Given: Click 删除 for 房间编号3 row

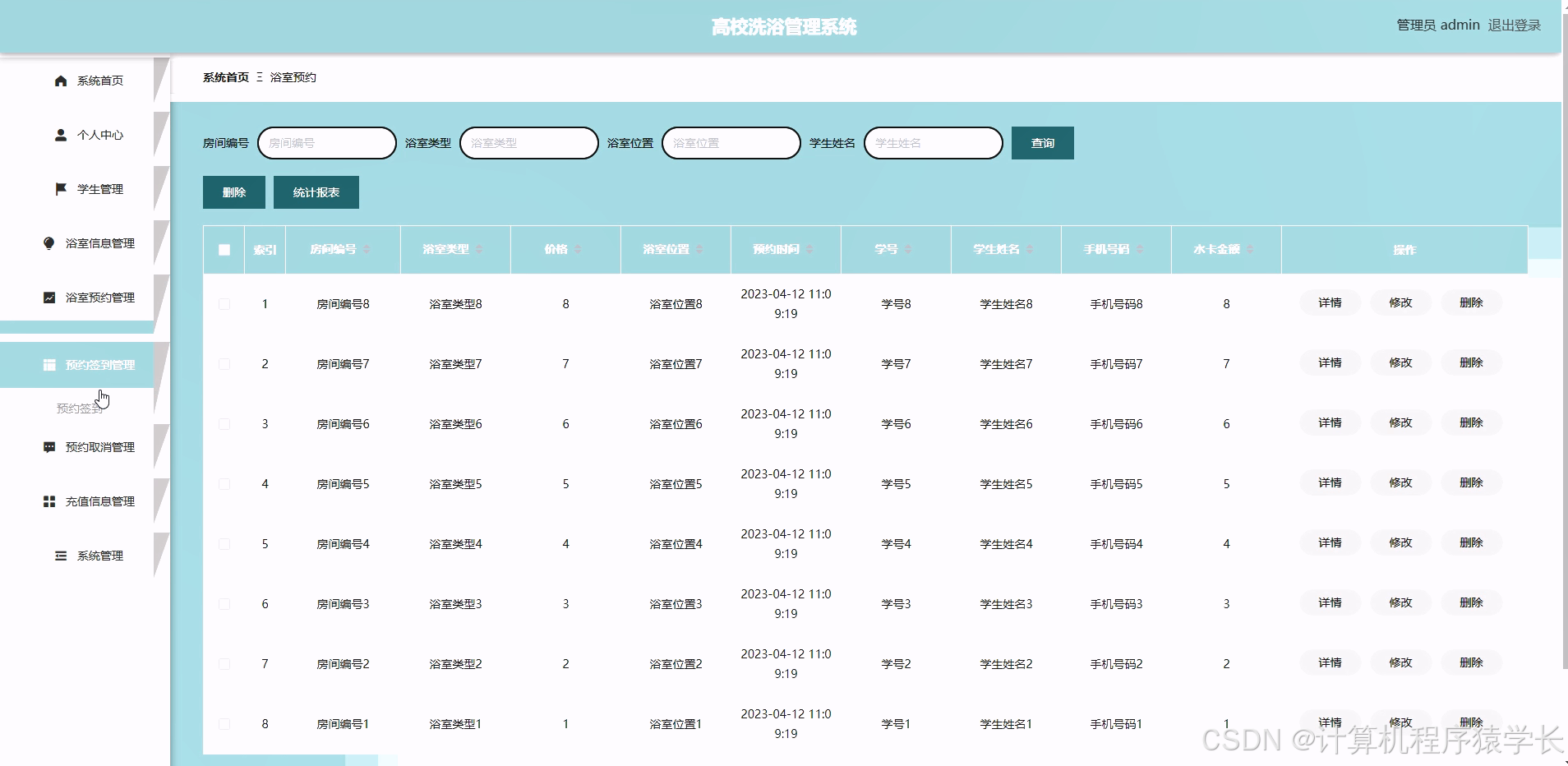Looking at the screenshot, I should [x=1471, y=602].
